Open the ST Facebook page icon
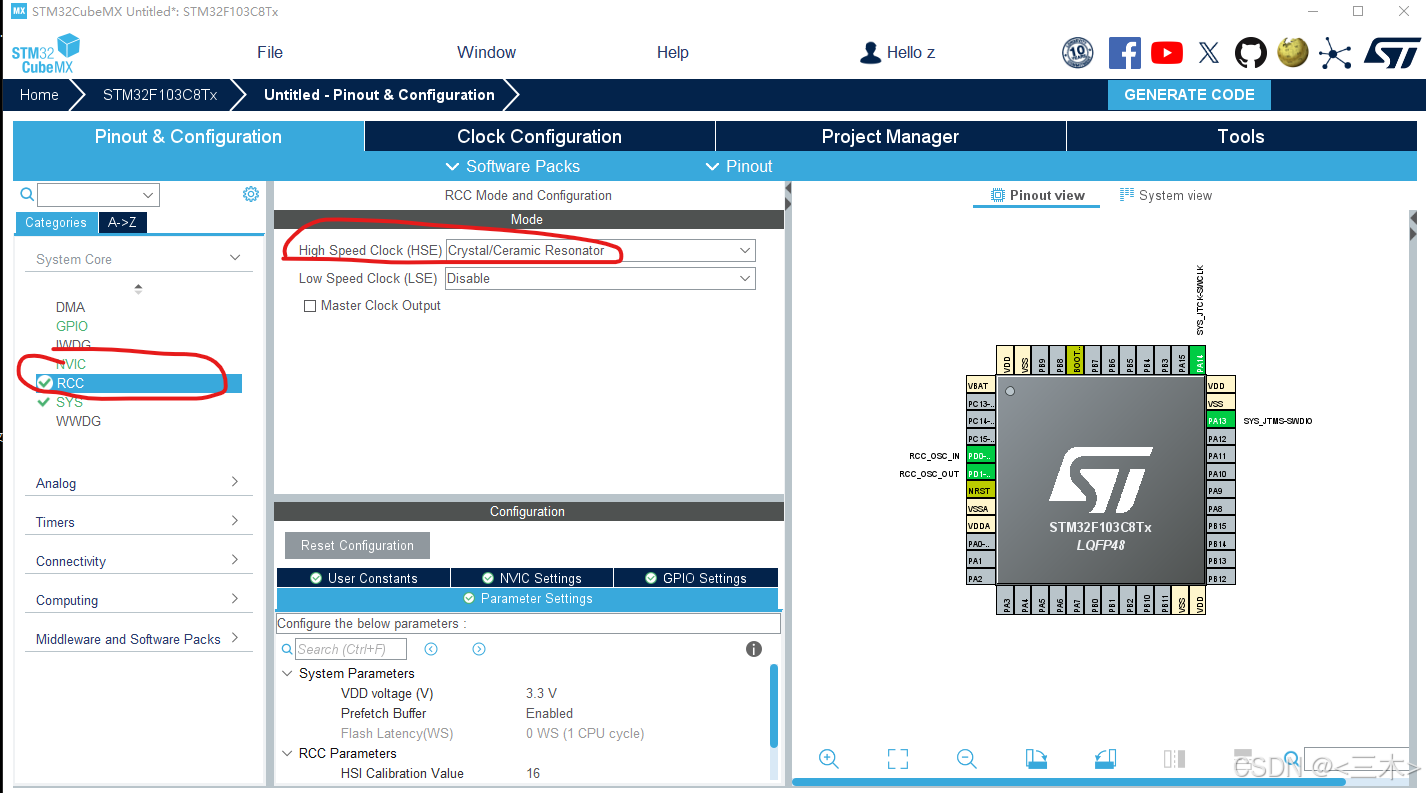Image resolution: width=1426 pixels, height=793 pixels. 1124,53
